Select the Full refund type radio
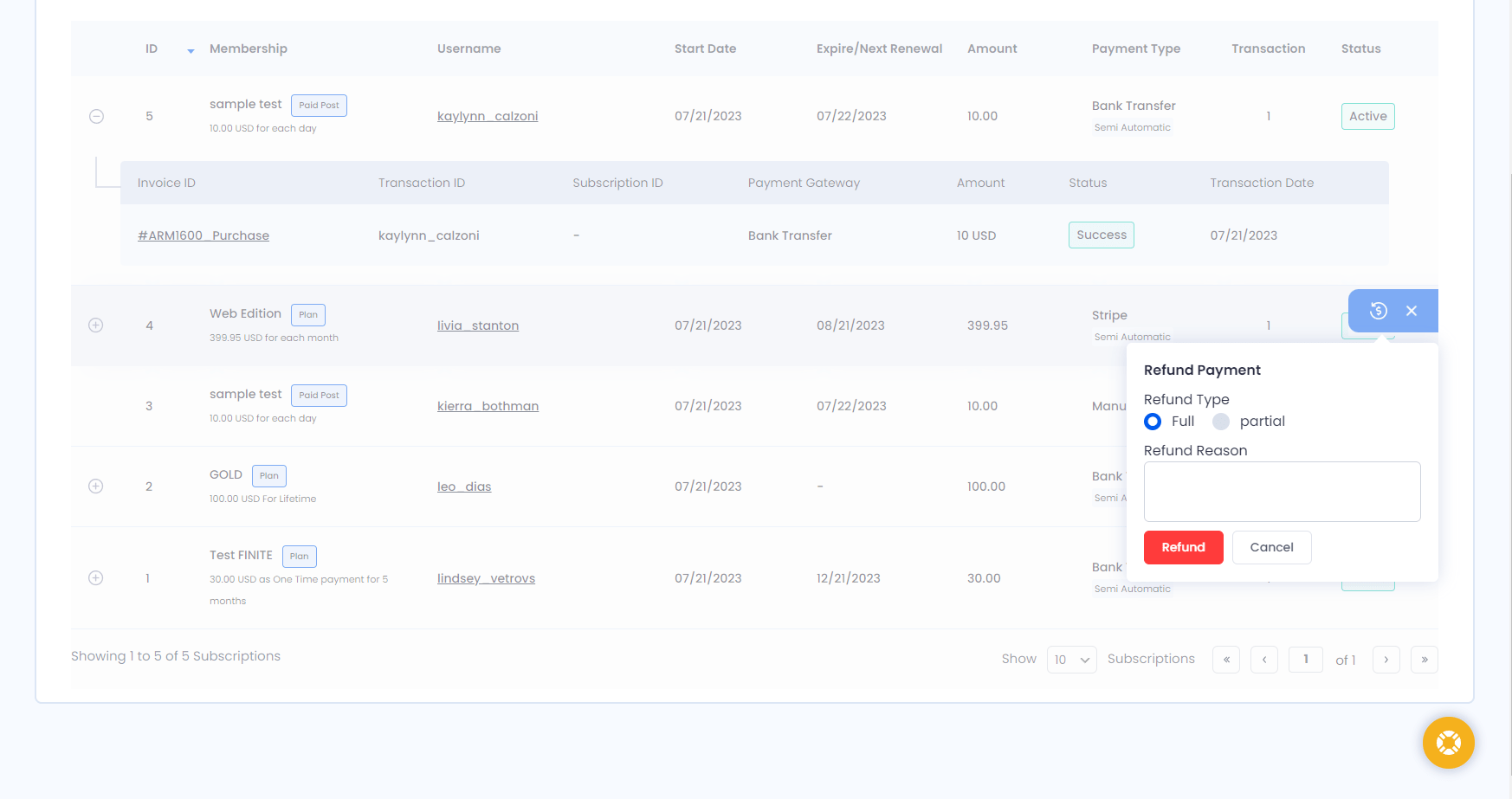This screenshot has height=799, width=1512. point(1153,422)
